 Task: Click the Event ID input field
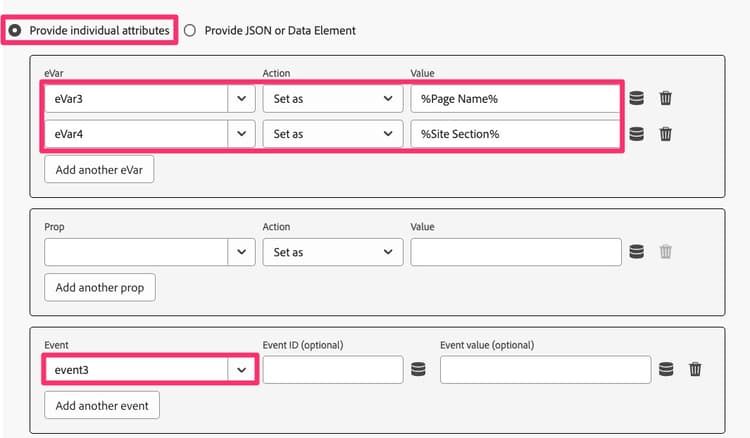(332, 369)
